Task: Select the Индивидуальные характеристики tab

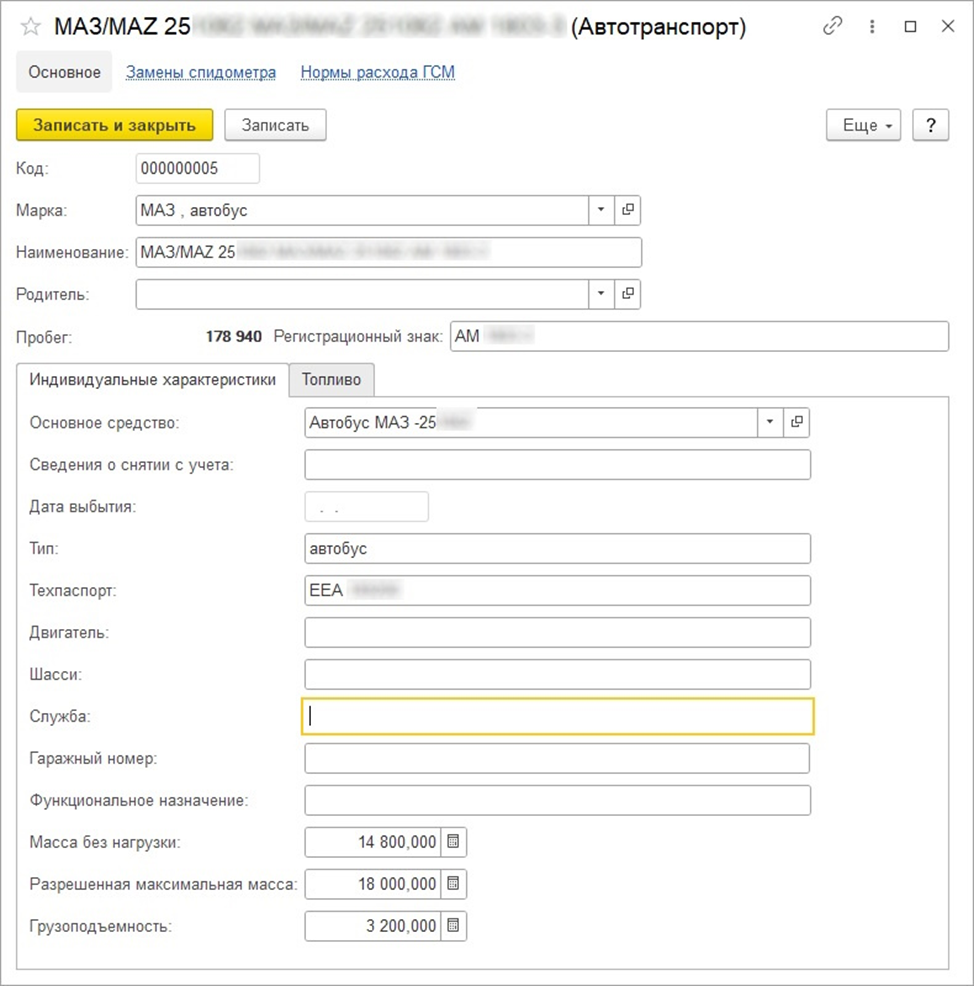Action: (153, 379)
